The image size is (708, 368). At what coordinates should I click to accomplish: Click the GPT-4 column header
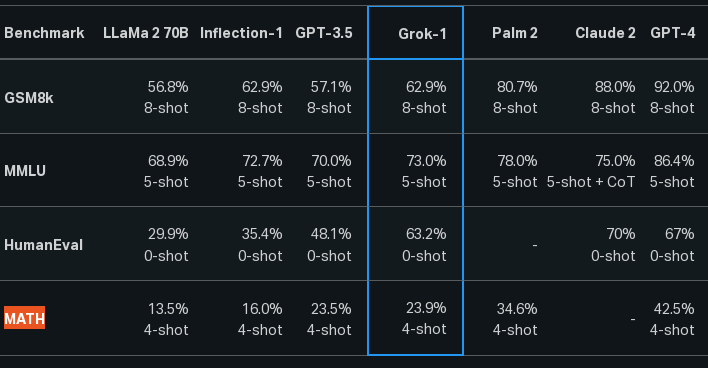pyautogui.click(x=672, y=33)
